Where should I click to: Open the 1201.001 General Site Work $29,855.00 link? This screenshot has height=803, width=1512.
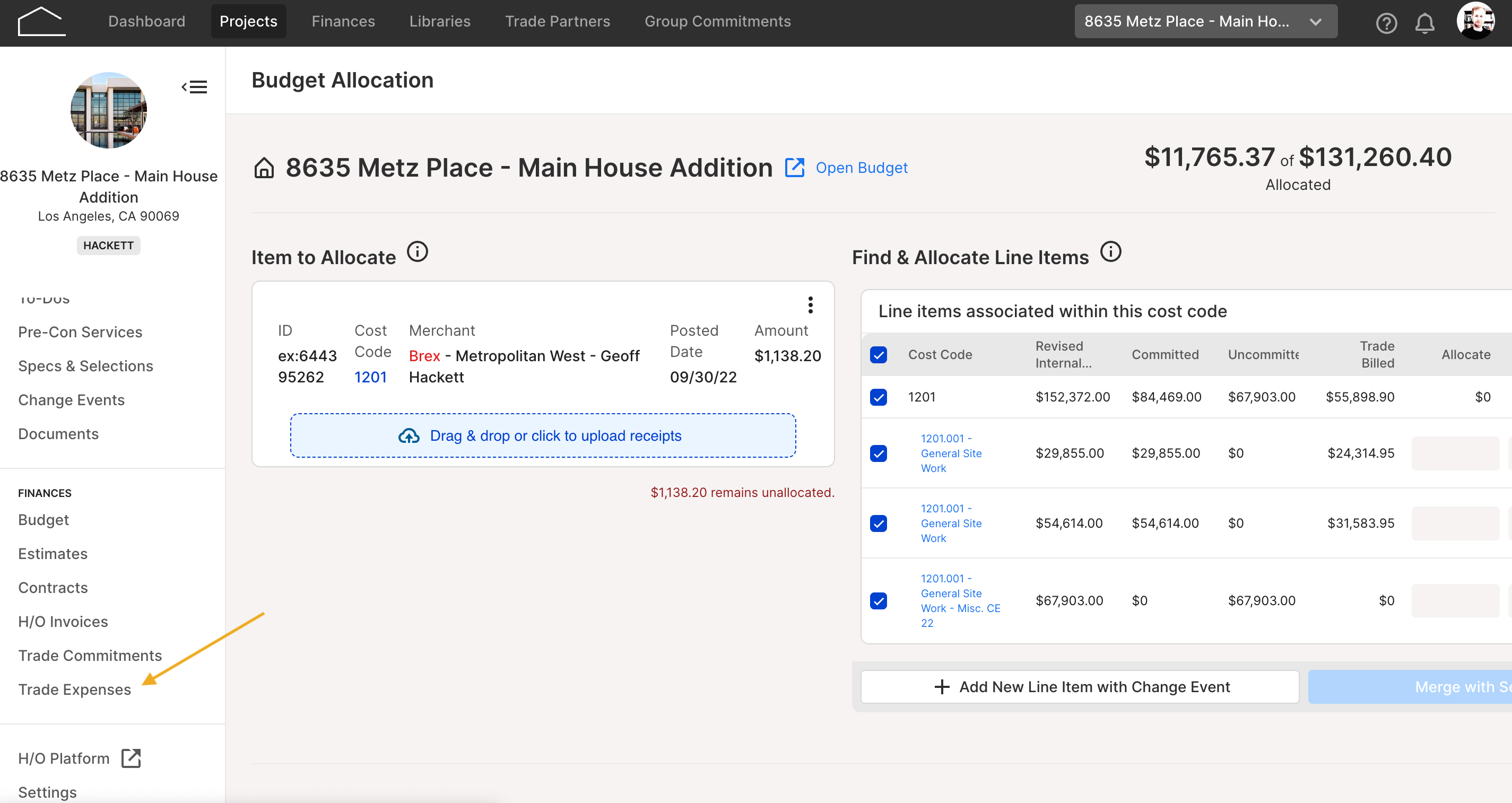(951, 453)
